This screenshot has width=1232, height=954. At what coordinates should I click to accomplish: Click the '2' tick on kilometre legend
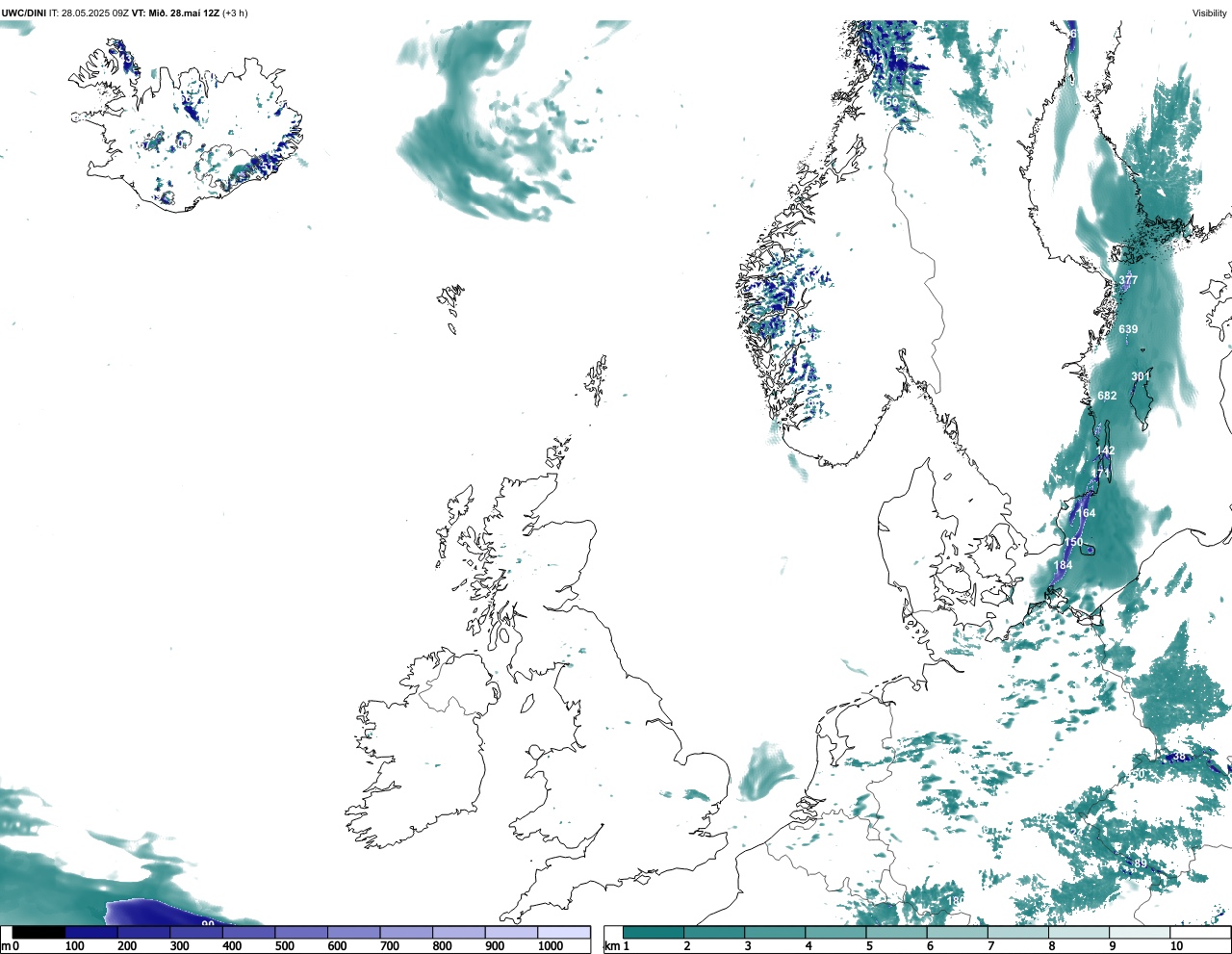click(x=686, y=946)
